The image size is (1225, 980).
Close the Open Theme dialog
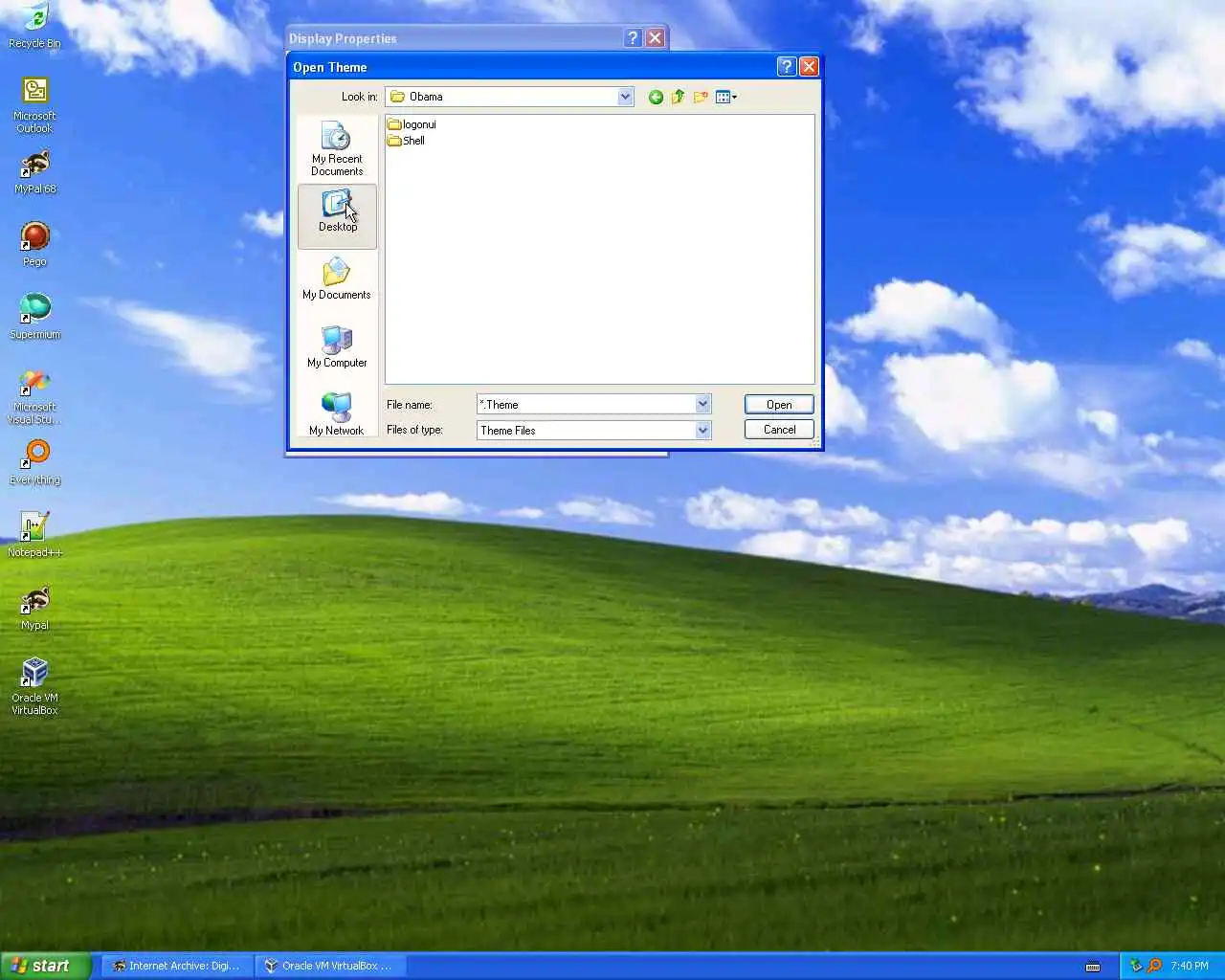tap(809, 66)
